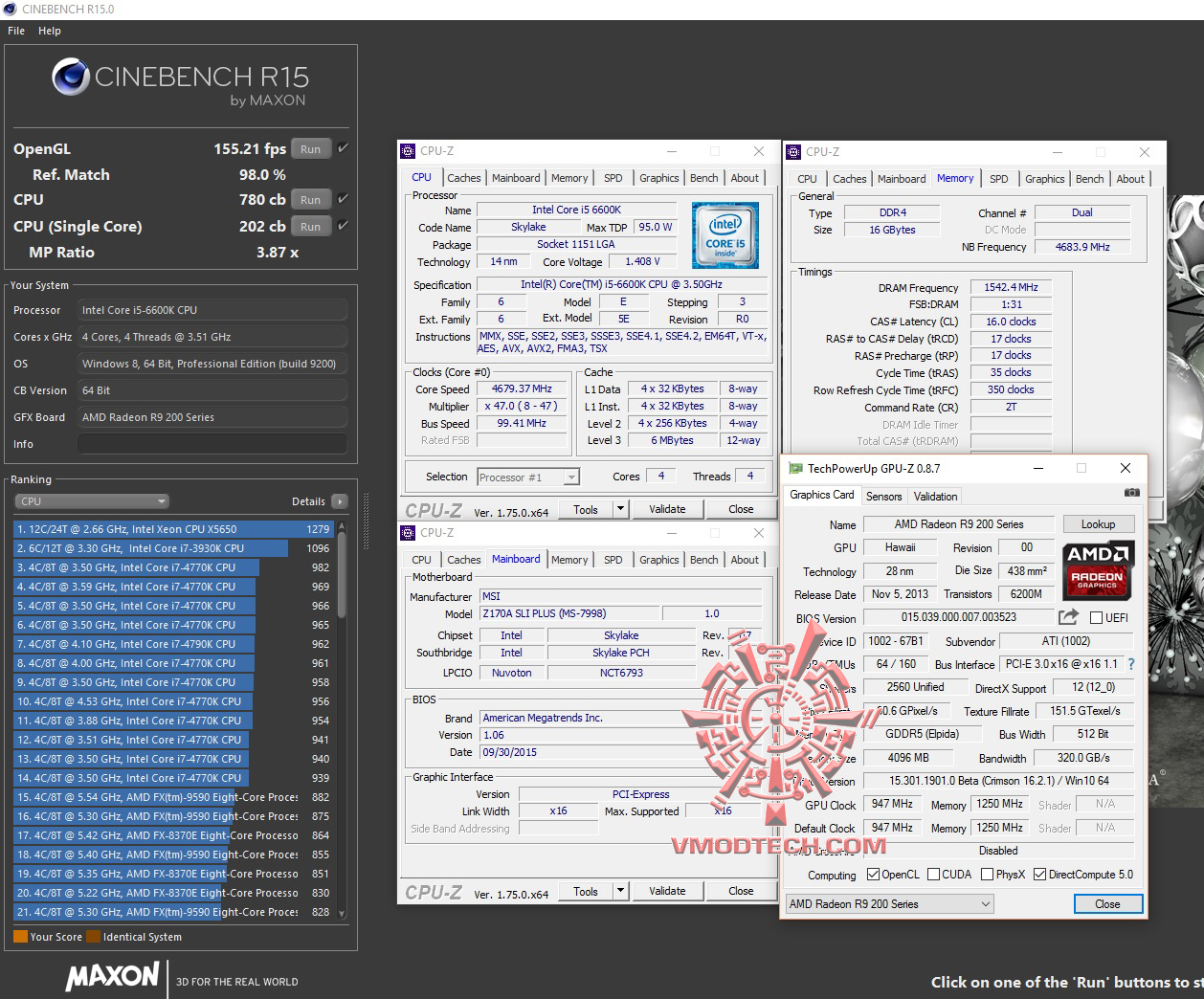The width and height of the screenshot is (1204, 999).
Task: Click the CPU-Z Memory window title bar icon
Action: [793, 152]
